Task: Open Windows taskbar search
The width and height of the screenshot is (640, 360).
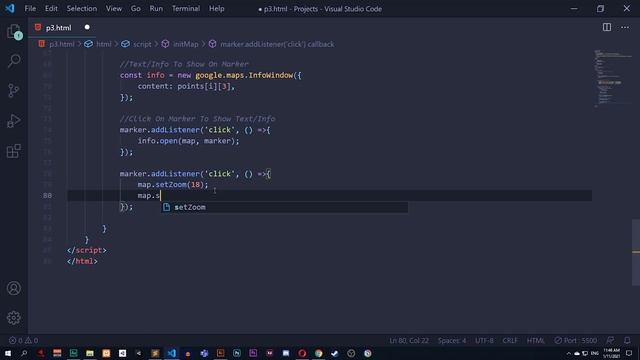Action: tap(24, 353)
